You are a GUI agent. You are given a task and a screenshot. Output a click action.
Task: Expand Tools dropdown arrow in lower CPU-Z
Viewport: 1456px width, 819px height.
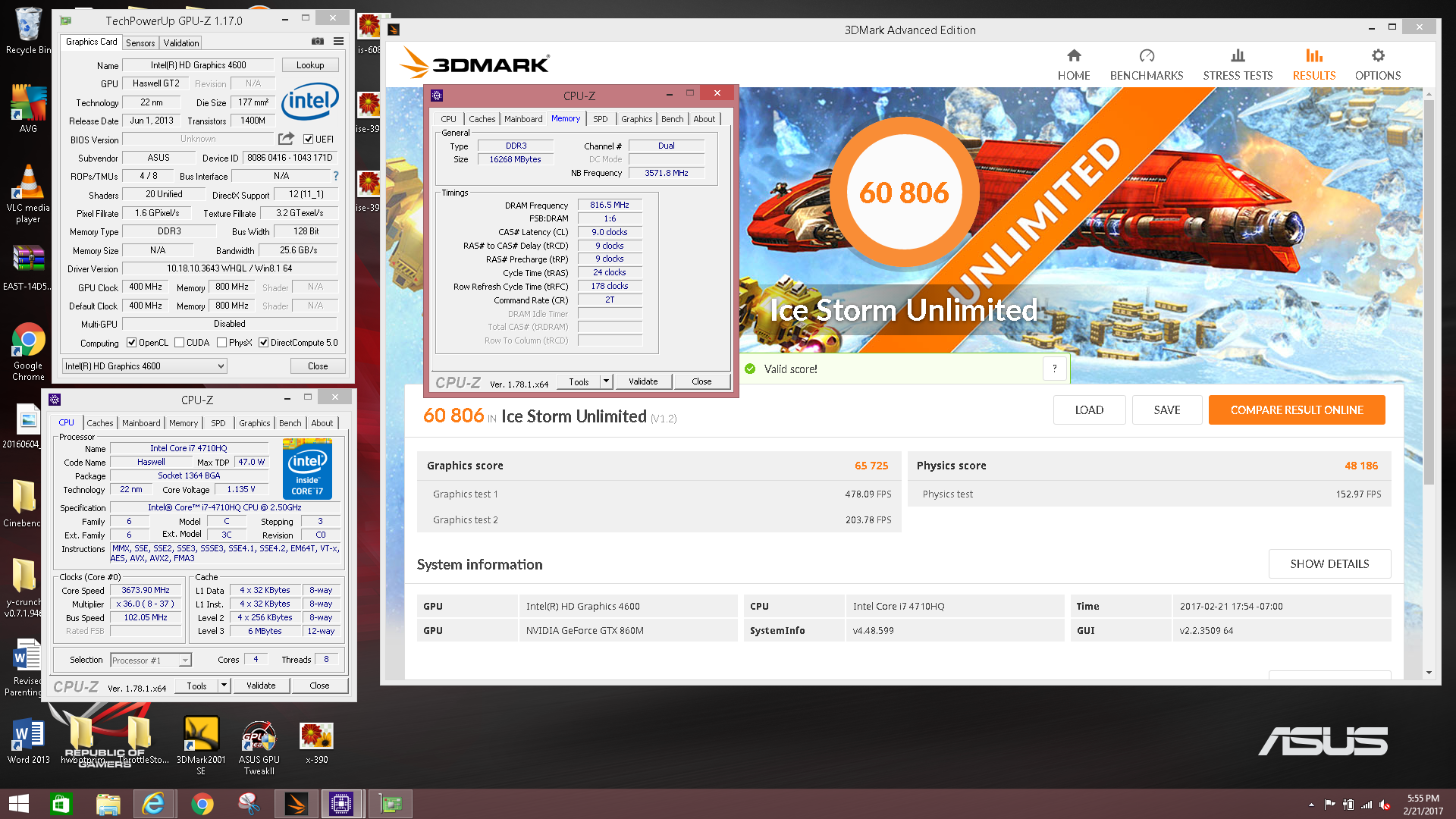click(224, 686)
